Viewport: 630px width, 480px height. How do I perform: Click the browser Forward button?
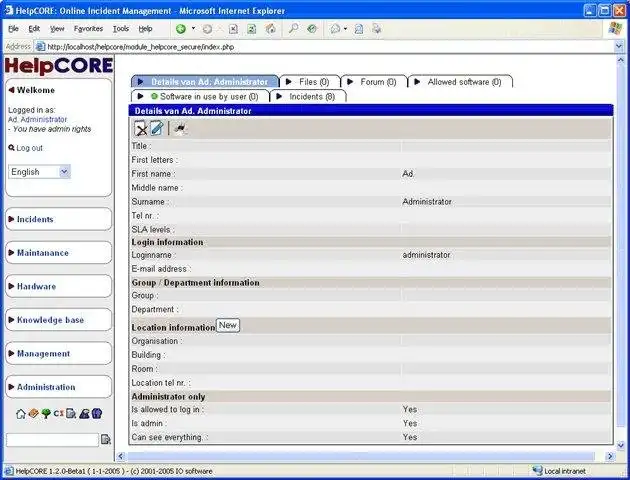coord(207,29)
